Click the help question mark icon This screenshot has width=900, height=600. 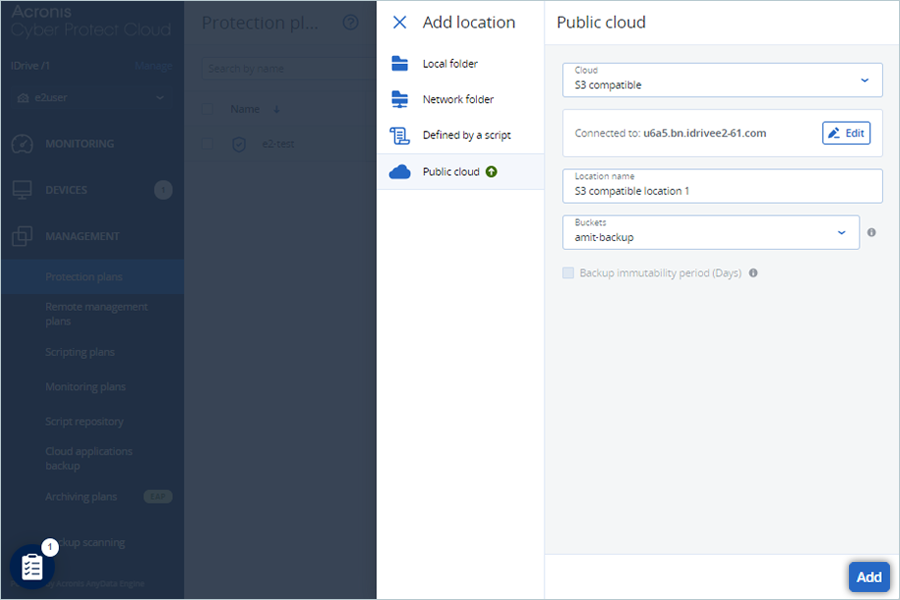point(351,22)
